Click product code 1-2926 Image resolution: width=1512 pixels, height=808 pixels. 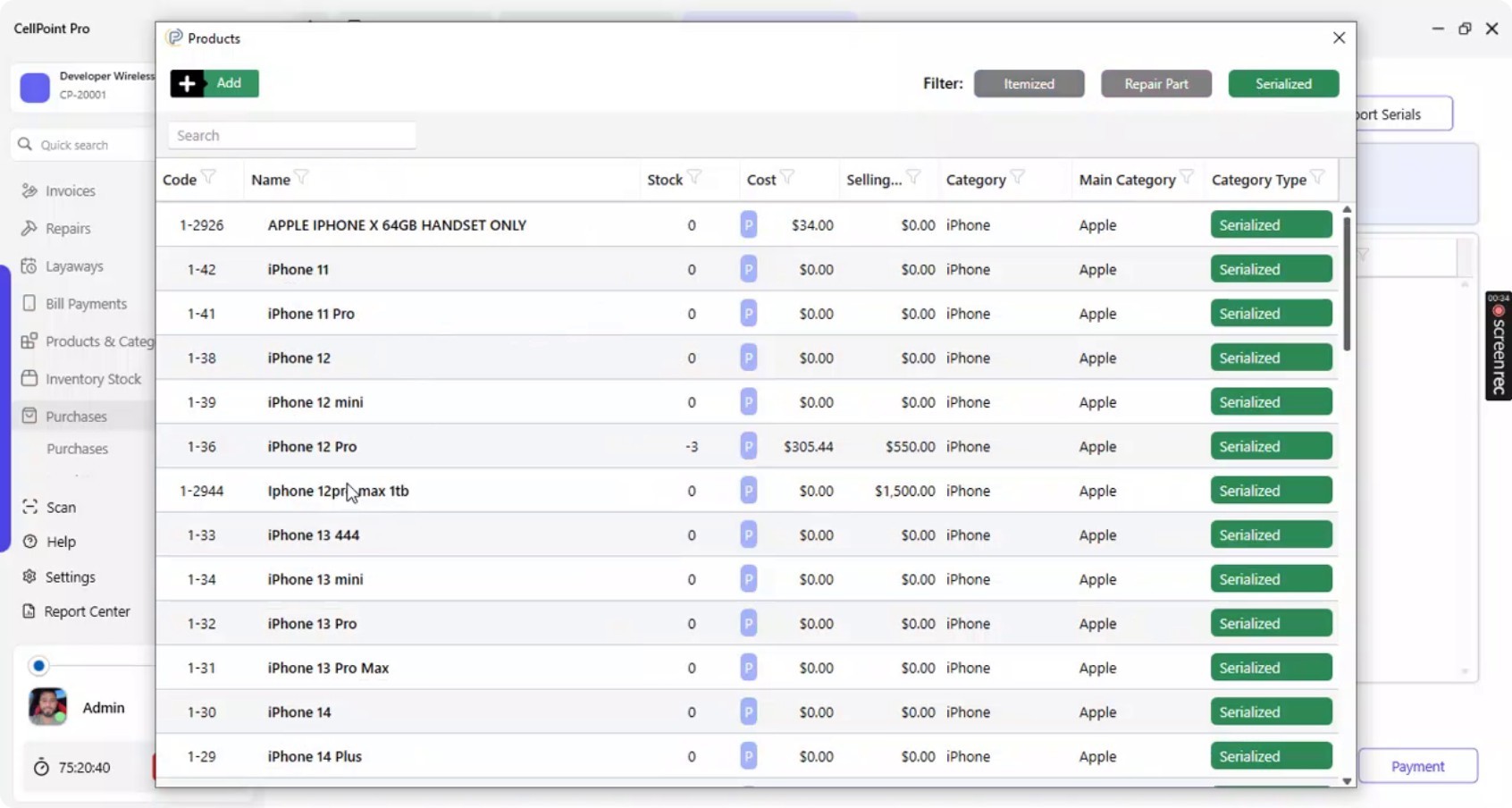click(x=201, y=225)
